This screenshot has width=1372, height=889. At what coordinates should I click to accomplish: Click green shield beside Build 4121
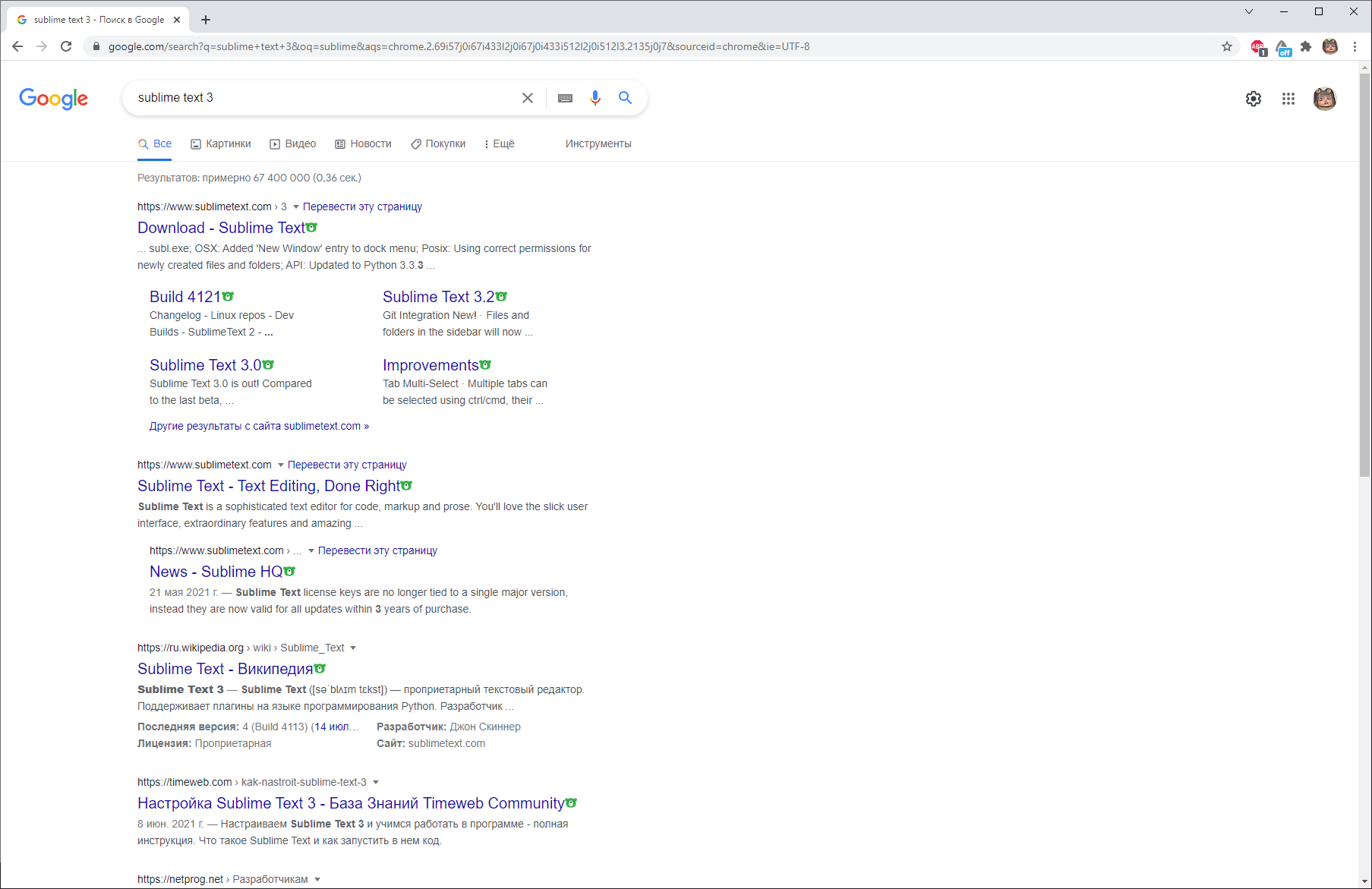click(x=228, y=296)
